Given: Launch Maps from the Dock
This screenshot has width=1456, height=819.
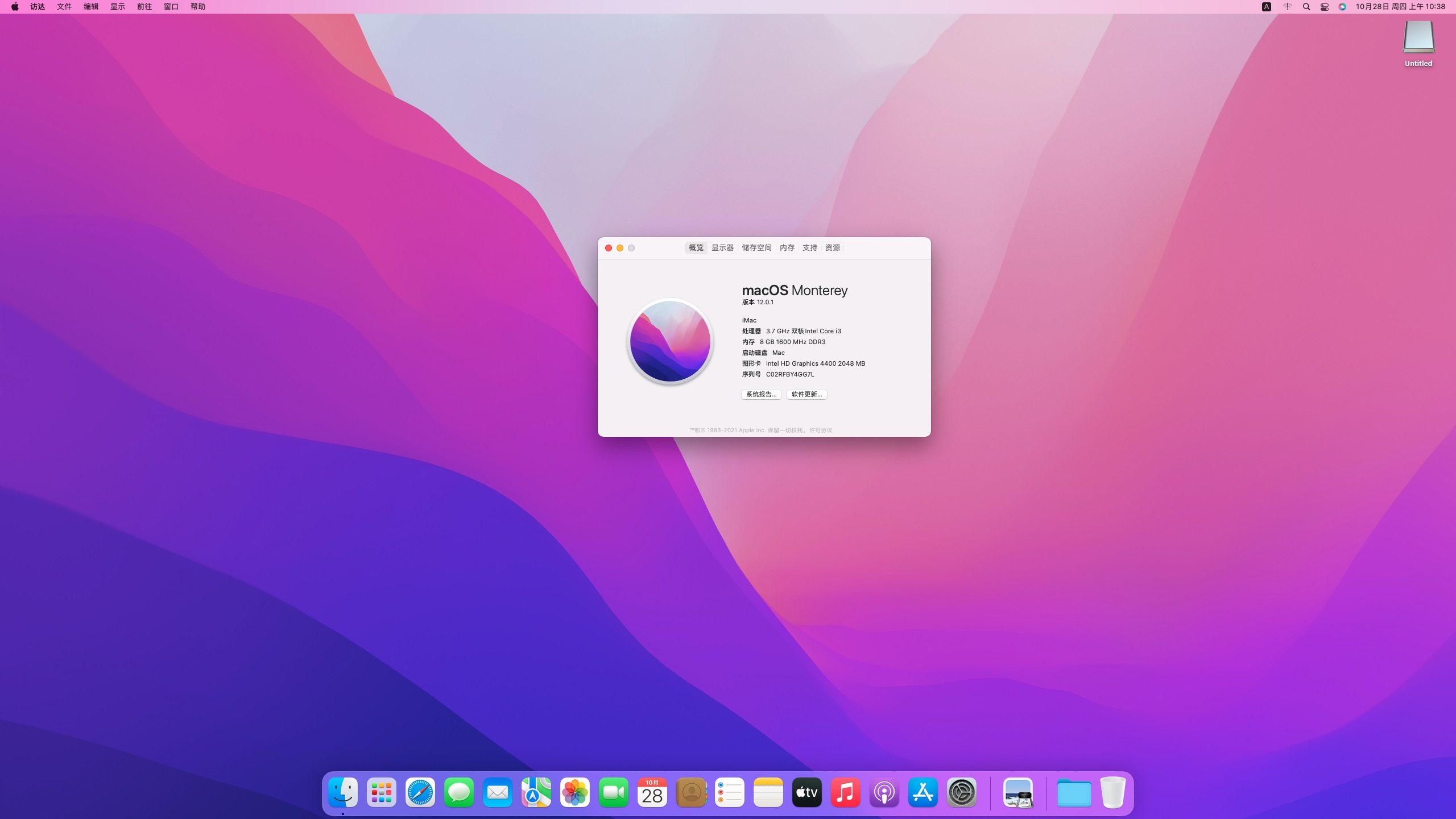Looking at the screenshot, I should point(536,792).
